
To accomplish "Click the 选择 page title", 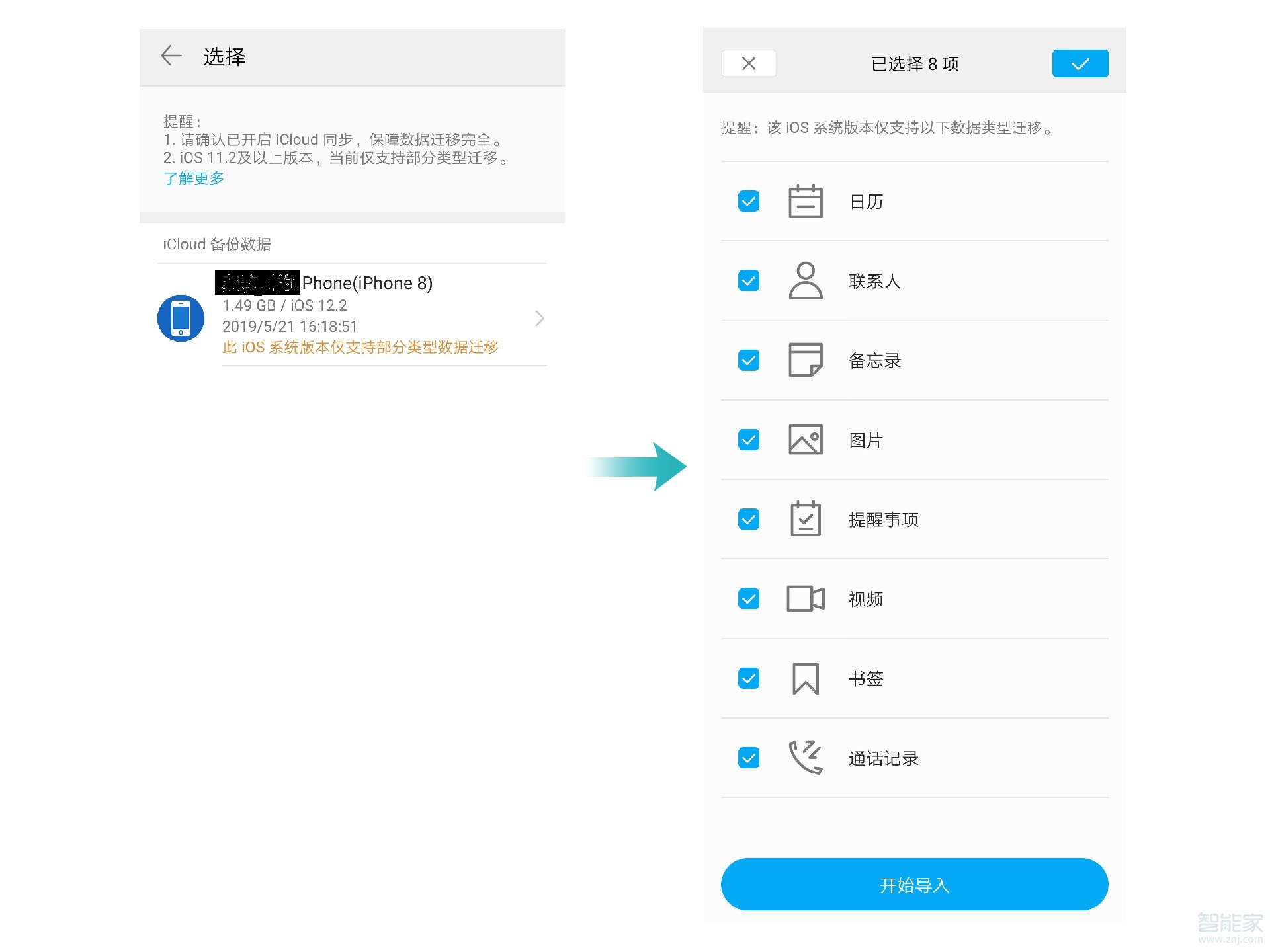I will 224,57.
